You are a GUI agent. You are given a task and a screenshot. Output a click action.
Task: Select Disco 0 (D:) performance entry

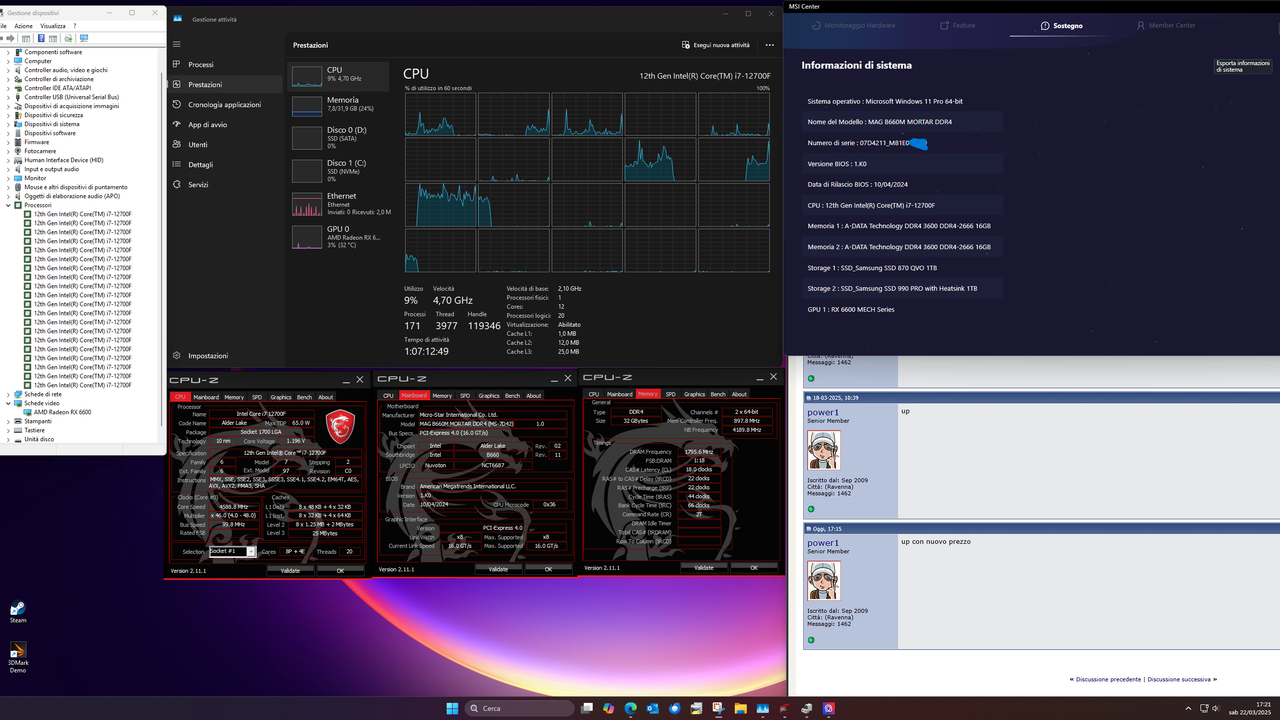tap(337, 137)
